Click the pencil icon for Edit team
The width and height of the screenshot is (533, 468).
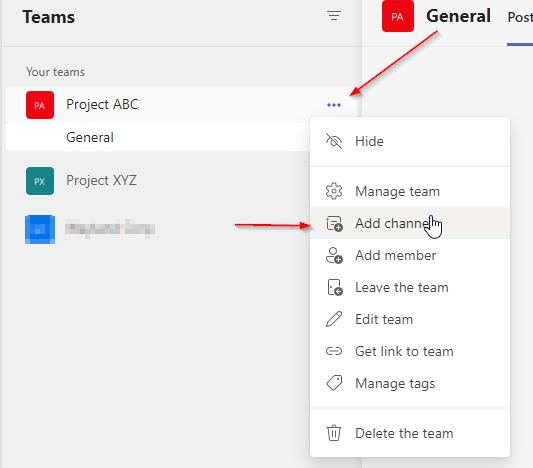(334, 319)
